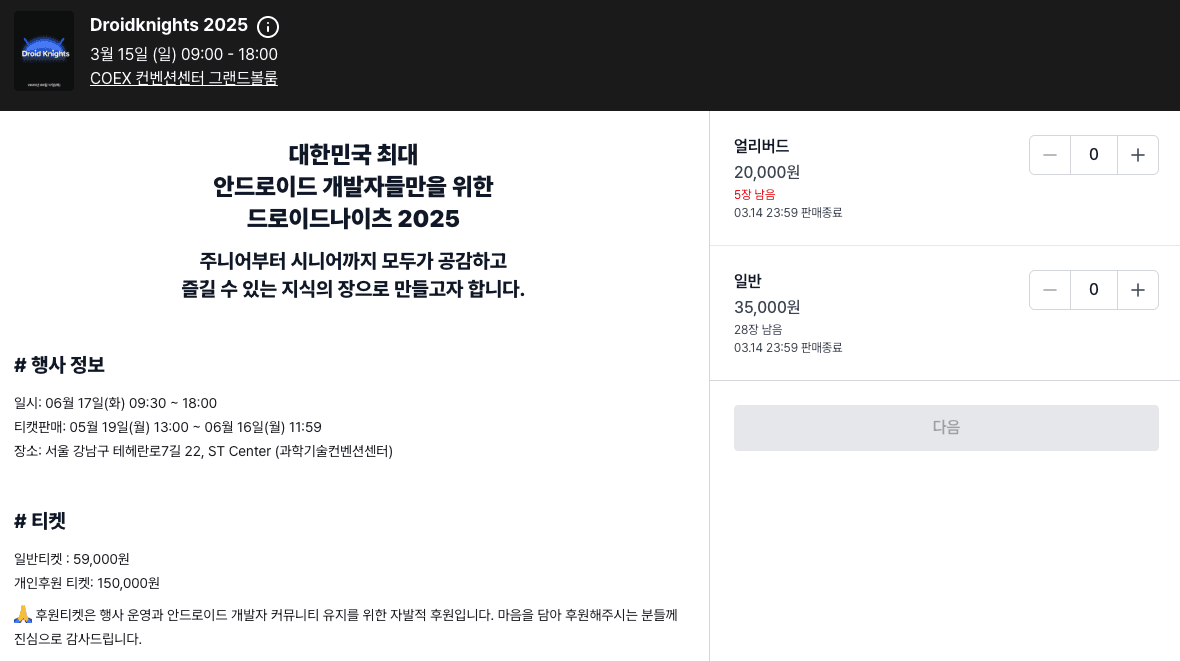The image size is (1180, 661).
Task: Click the 얼리버드 quantity field showing 0
Action: coord(1094,154)
